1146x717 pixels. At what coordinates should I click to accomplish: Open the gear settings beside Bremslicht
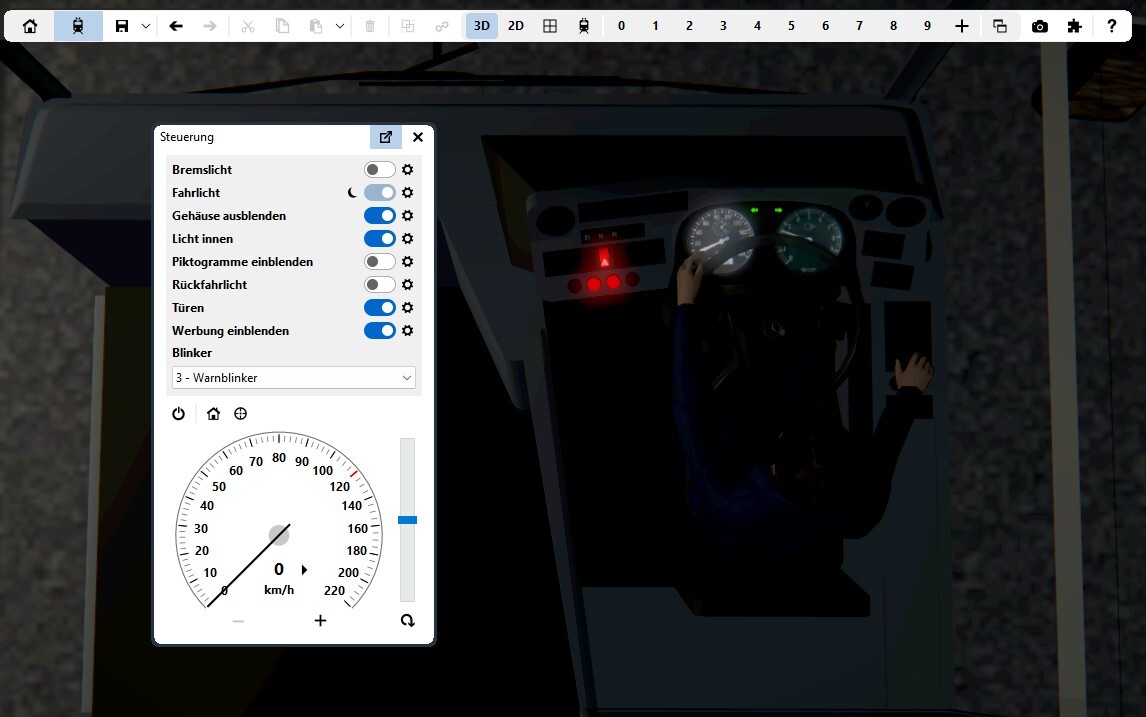click(x=407, y=170)
